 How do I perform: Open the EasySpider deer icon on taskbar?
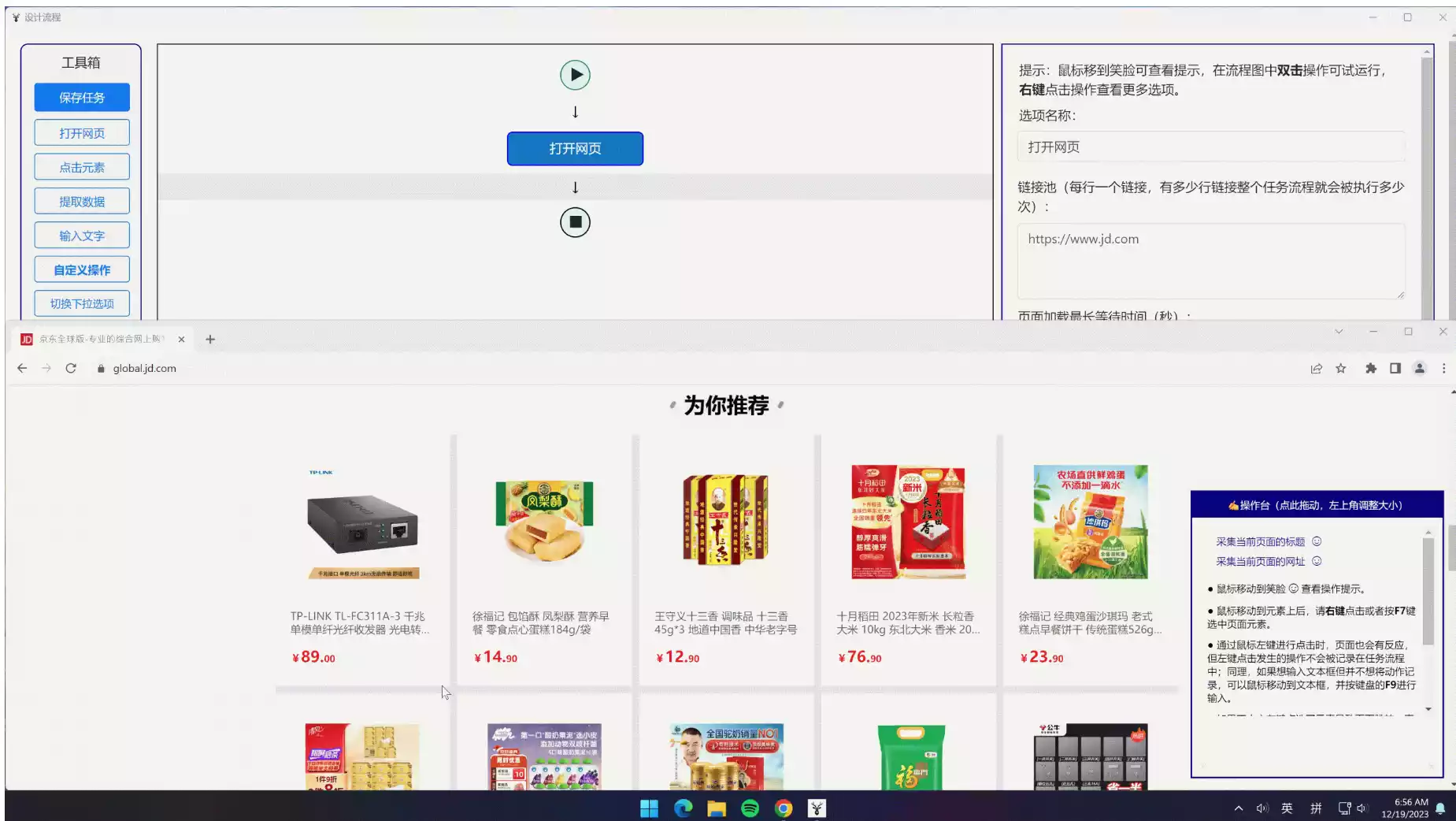coord(817,808)
